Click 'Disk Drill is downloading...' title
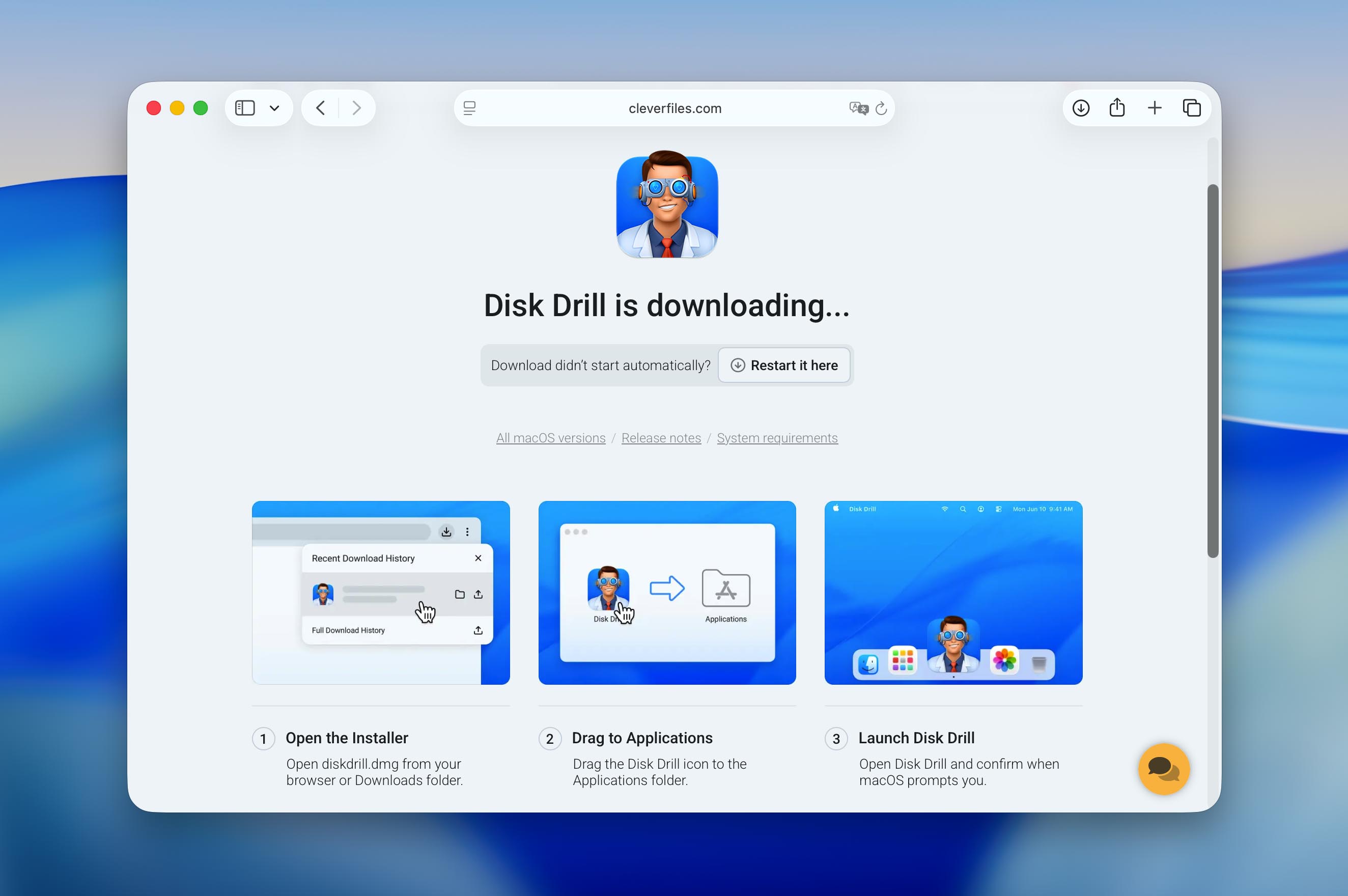 pyautogui.click(x=667, y=305)
